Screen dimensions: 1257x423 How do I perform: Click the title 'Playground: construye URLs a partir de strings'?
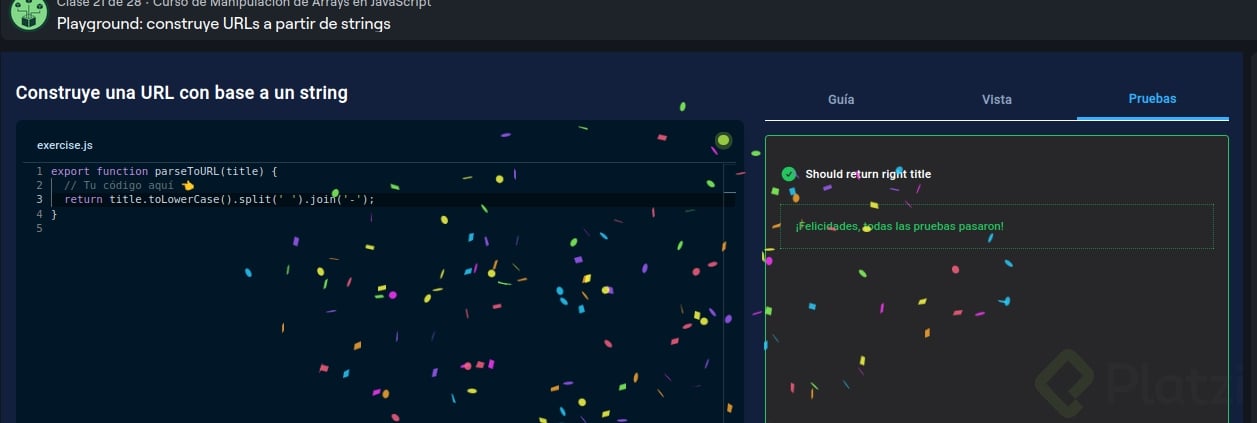point(224,23)
